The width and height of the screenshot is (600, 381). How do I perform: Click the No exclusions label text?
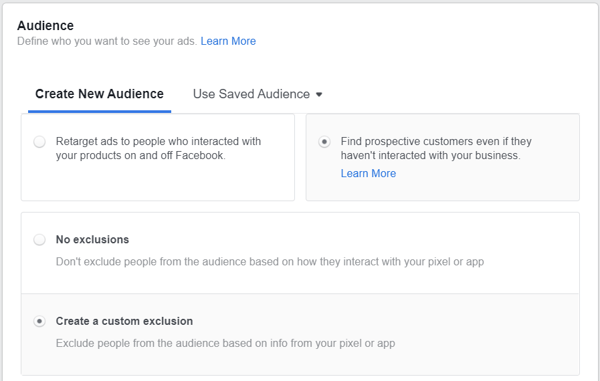coord(92,239)
